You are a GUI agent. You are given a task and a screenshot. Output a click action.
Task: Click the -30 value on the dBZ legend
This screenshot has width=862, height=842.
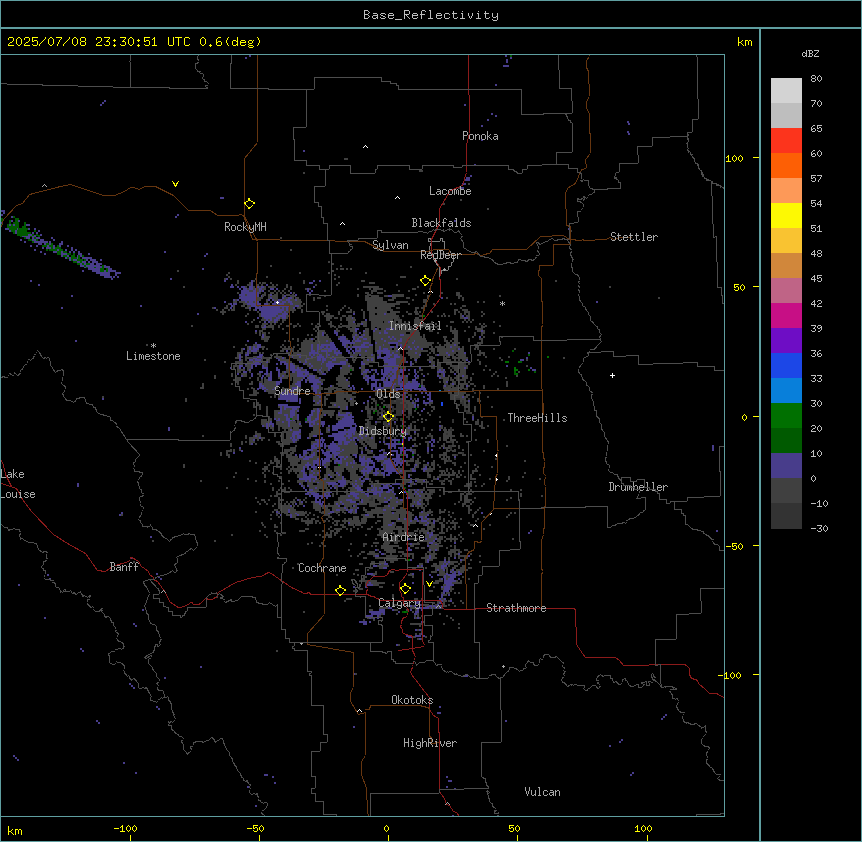[819, 528]
